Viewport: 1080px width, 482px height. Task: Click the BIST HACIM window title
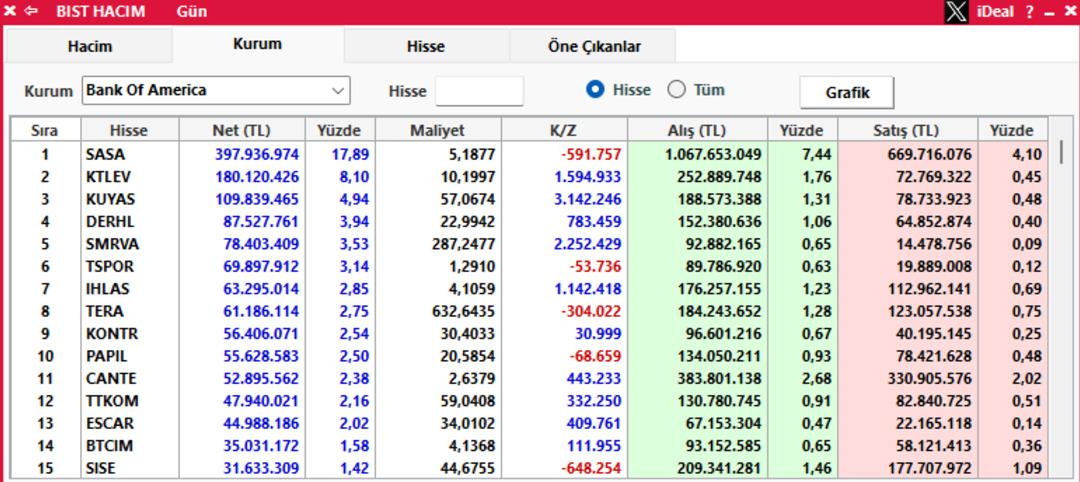click(x=101, y=12)
